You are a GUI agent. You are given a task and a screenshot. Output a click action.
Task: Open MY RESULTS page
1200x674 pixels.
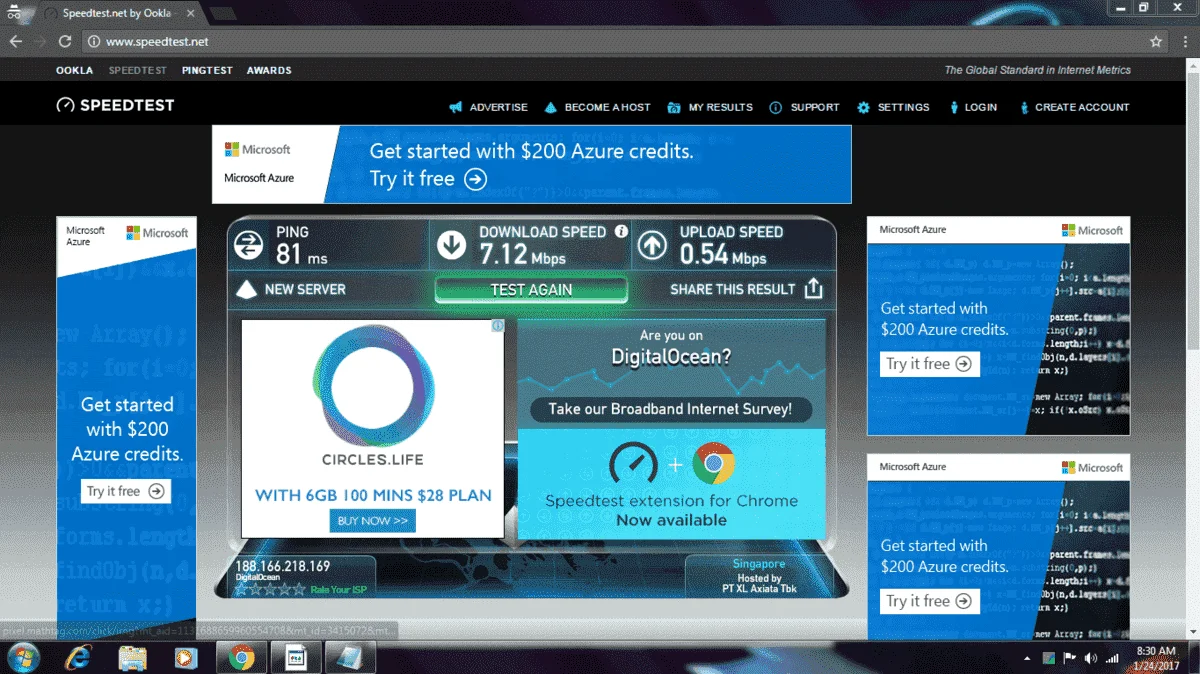click(x=720, y=107)
